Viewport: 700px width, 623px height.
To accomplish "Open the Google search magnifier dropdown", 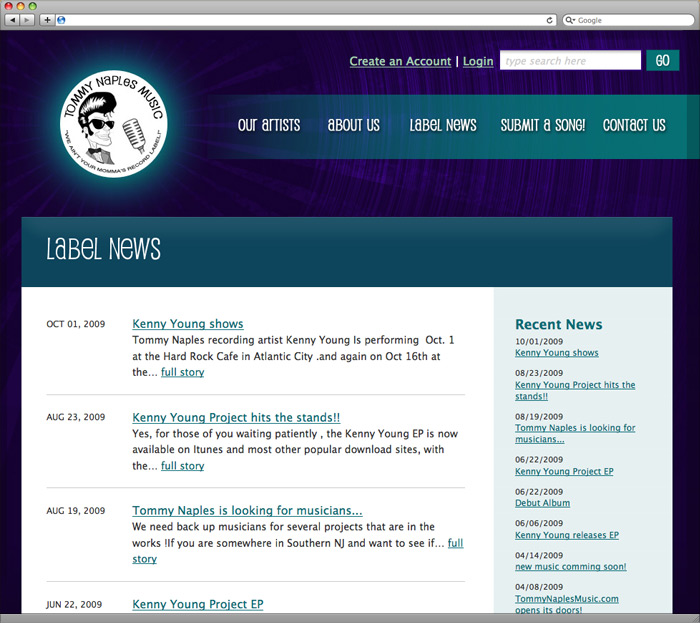I will pos(570,20).
